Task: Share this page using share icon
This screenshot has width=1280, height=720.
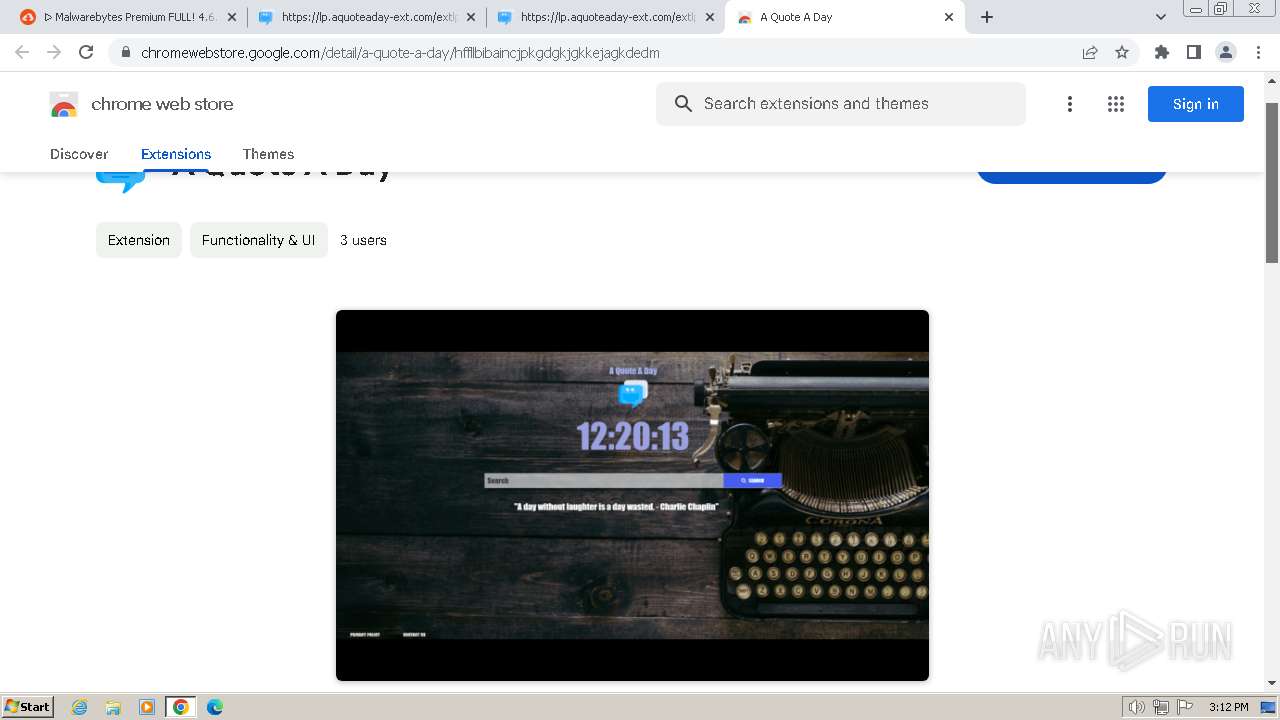Action: tap(1090, 53)
